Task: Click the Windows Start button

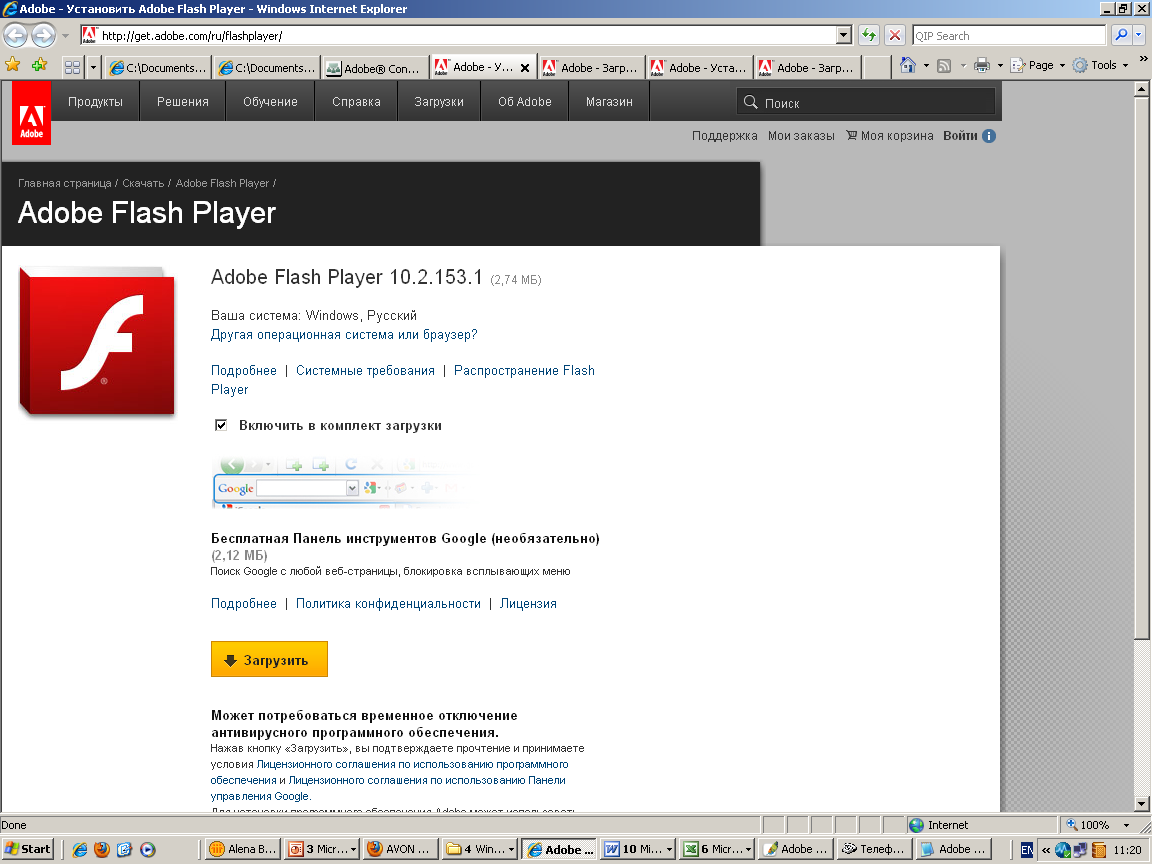Action: [x=28, y=849]
